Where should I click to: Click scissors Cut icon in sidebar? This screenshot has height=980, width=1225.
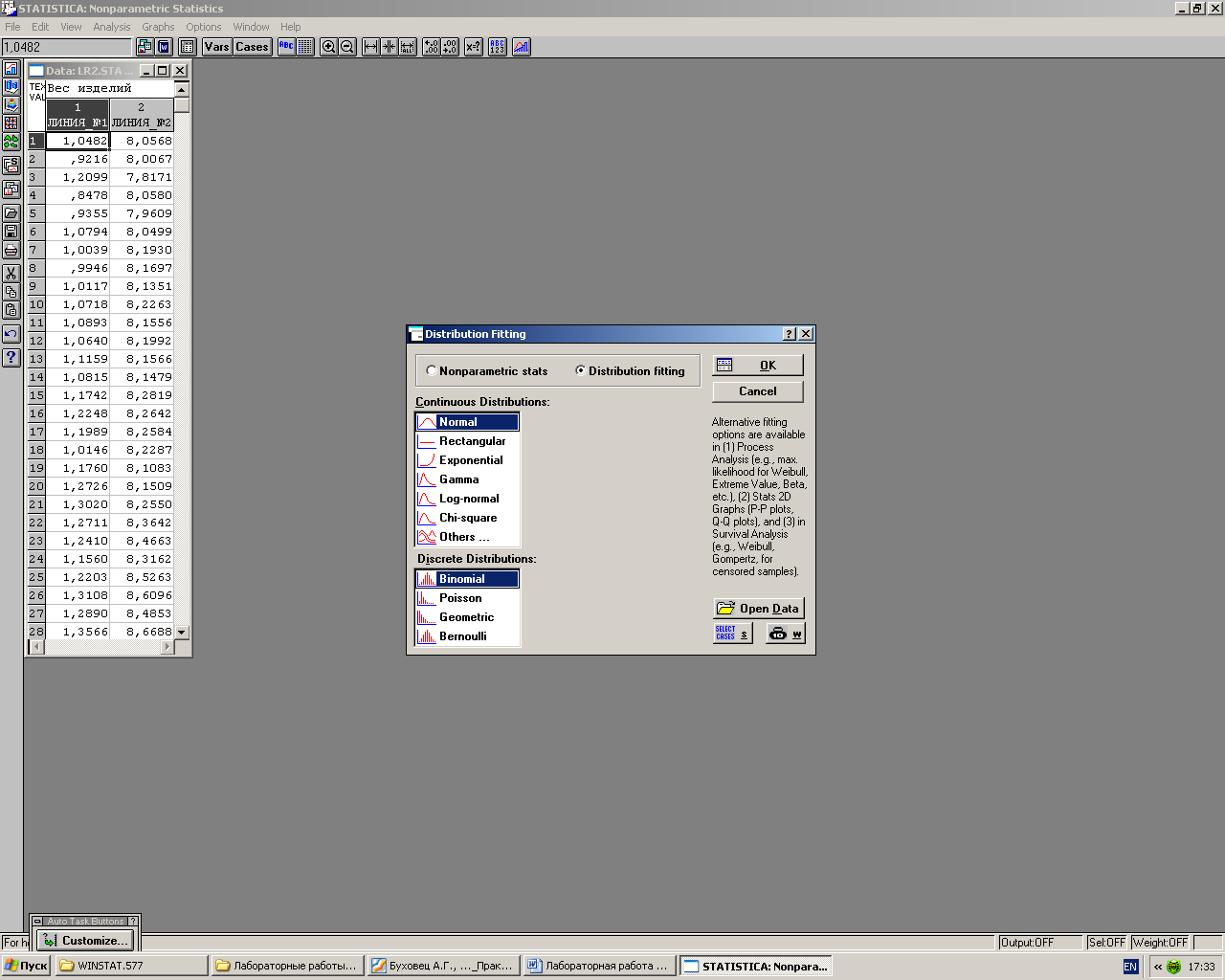(x=11, y=274)
